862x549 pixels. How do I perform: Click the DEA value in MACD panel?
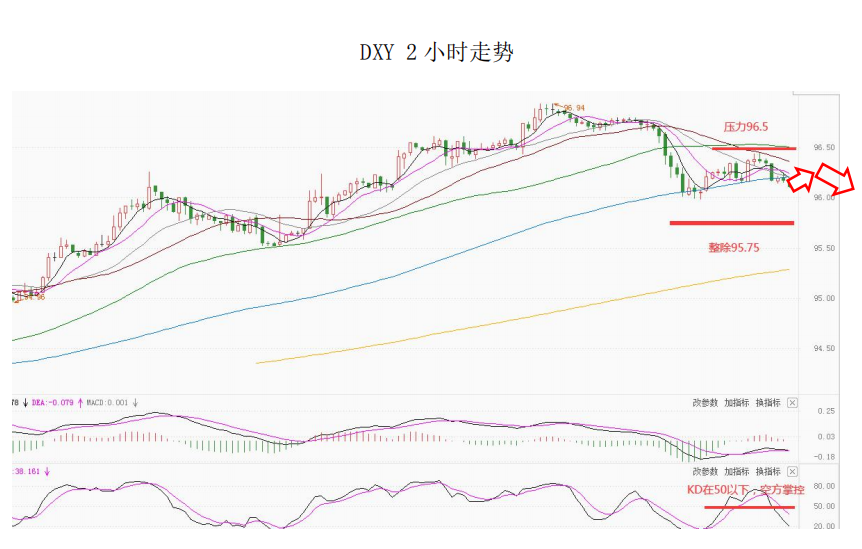tap(43, 403)
